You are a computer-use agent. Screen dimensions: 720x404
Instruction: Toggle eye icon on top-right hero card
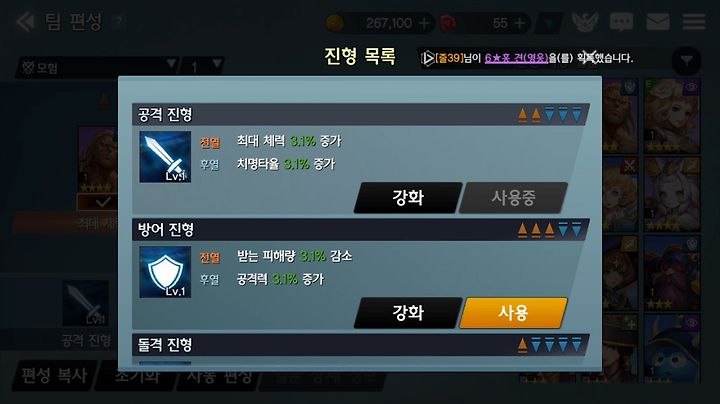pos(691,87)
